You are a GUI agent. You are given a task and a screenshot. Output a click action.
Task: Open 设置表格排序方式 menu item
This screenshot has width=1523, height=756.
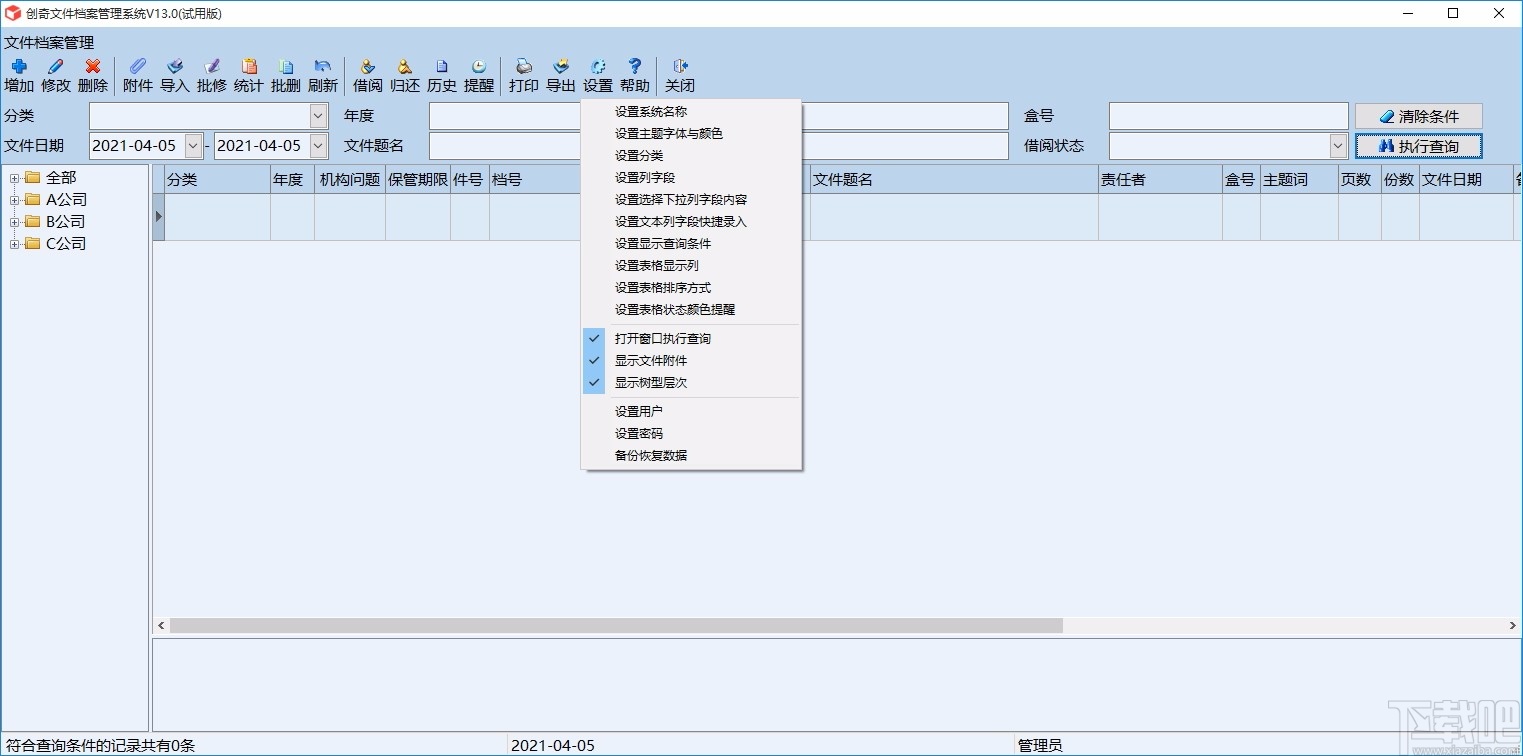pos(691,288)
